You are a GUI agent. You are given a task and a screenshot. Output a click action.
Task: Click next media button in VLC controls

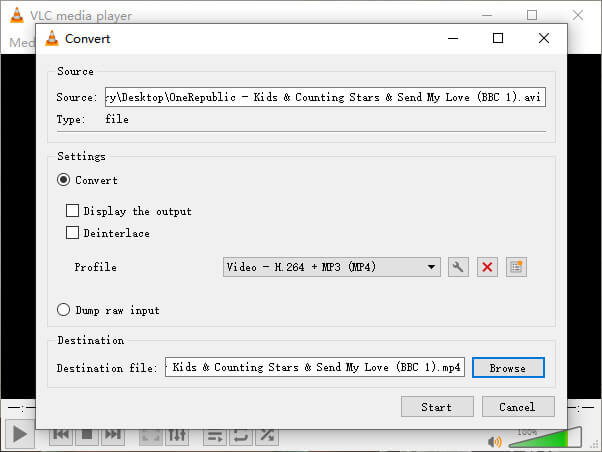[x=113, y=435]
